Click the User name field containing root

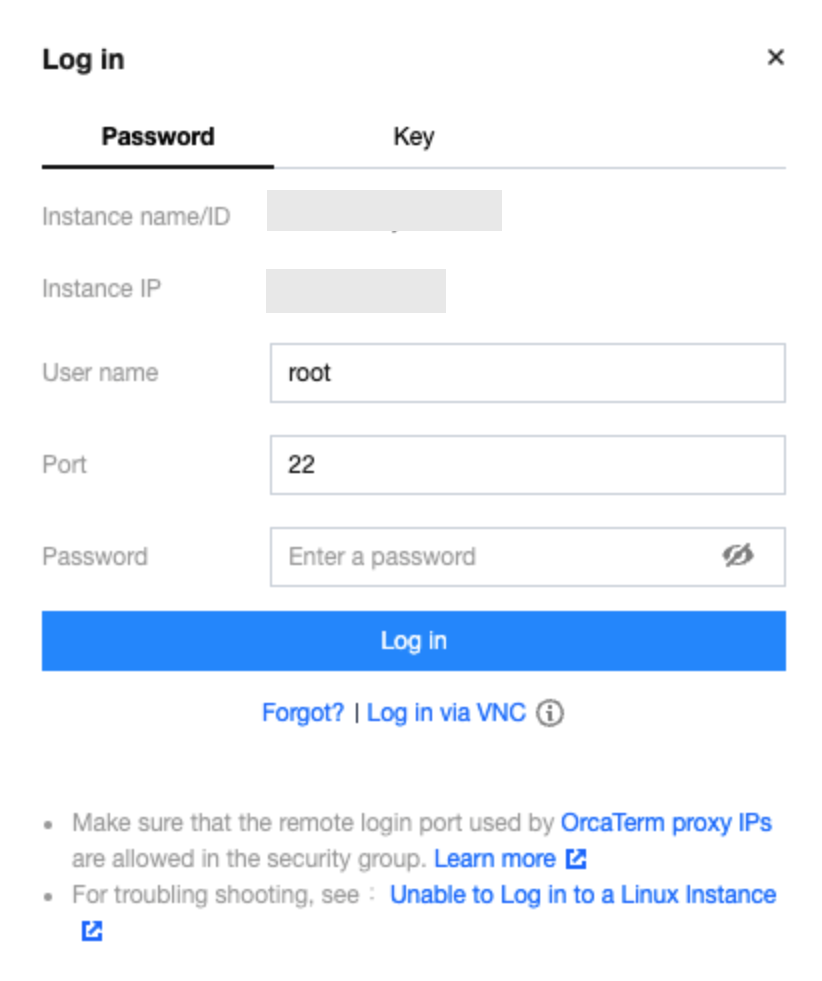[527, 373]
